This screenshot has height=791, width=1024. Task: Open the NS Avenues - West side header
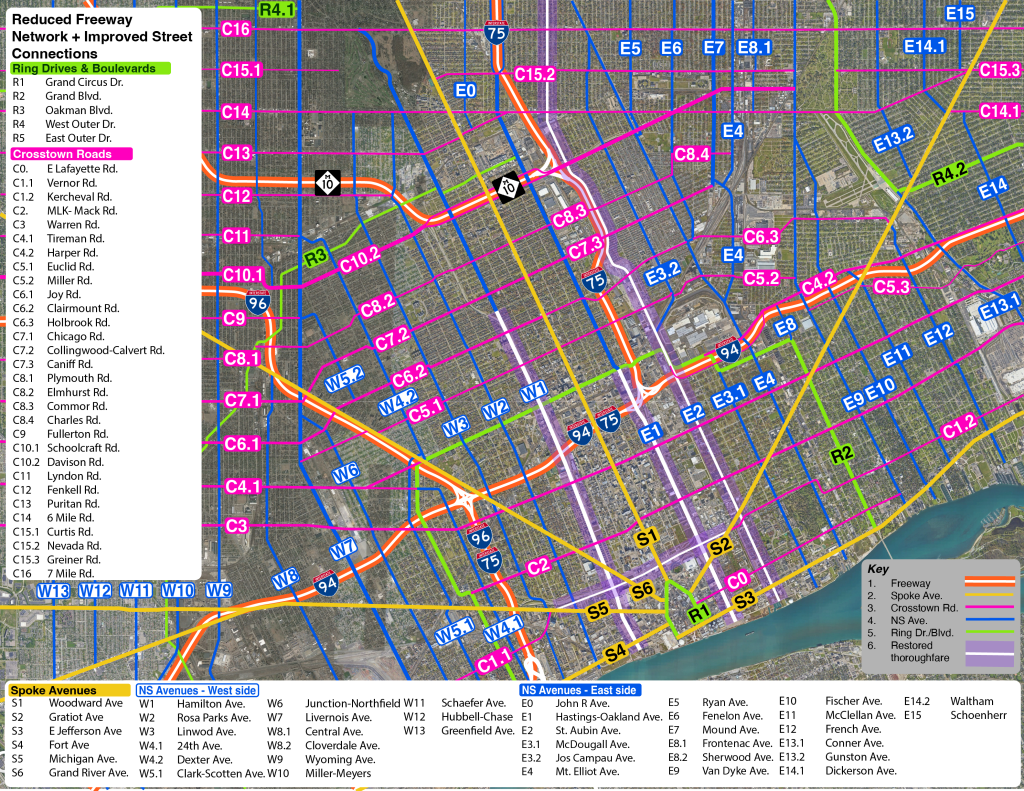pyautogui.click(x=196, y=690)
